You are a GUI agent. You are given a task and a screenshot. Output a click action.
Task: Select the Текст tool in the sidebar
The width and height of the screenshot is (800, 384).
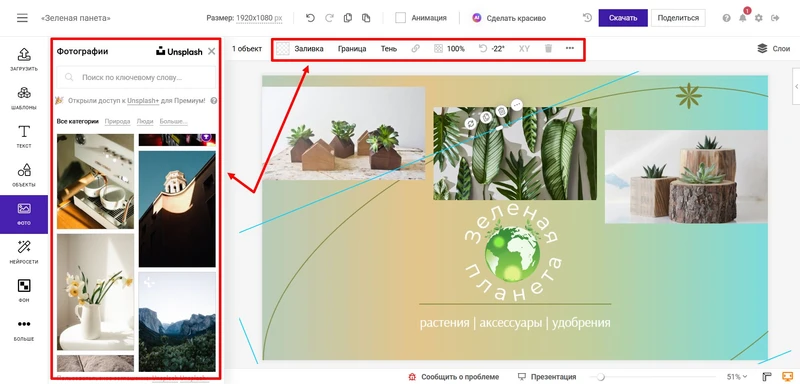point(24,137)
